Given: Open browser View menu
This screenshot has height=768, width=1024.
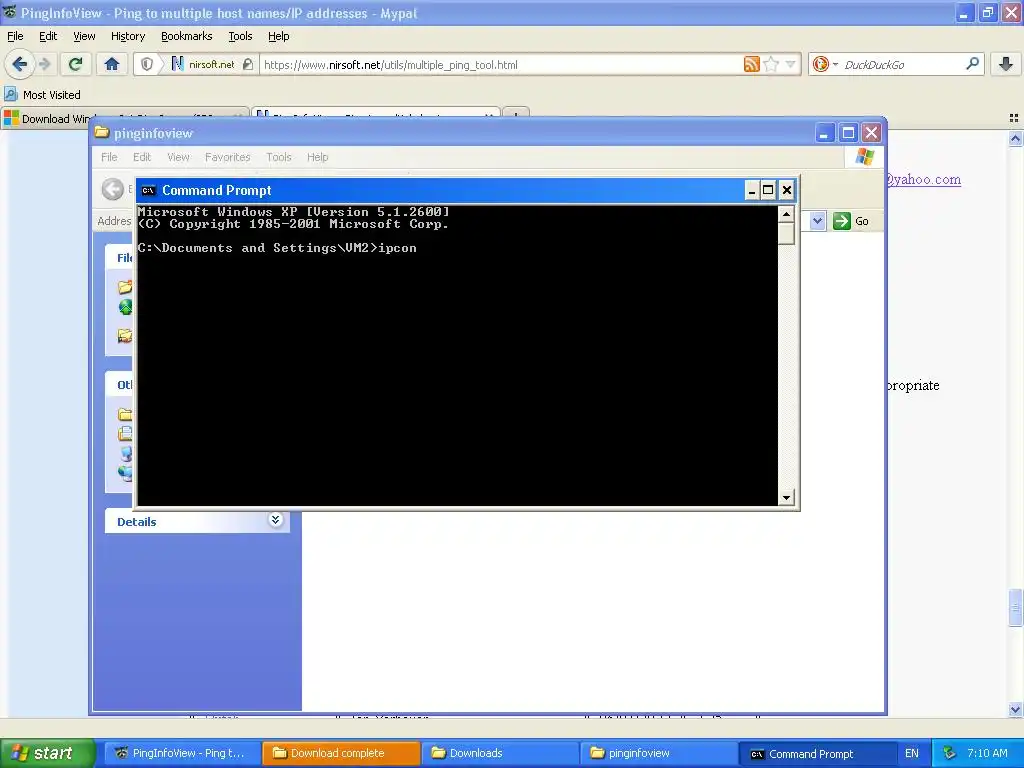Looking at the screenshot, I should (84, 36).
